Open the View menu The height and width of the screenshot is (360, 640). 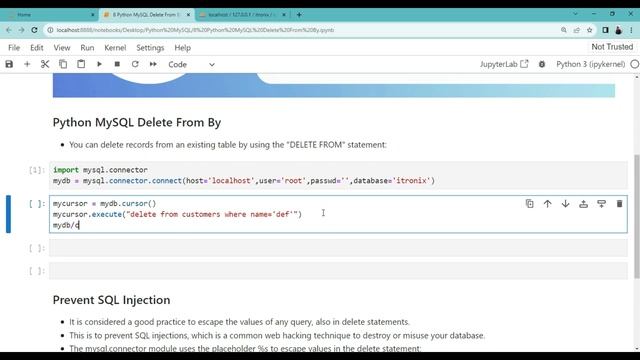tap(62, 48)
